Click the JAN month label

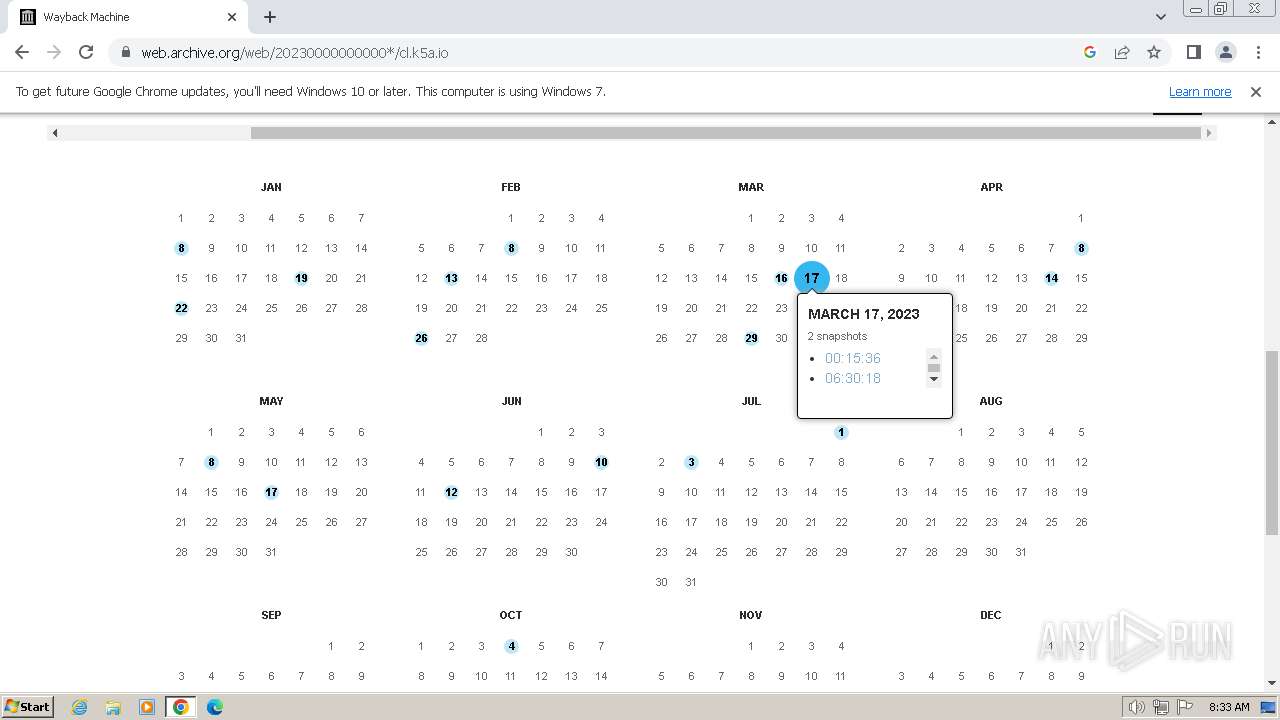271,187
